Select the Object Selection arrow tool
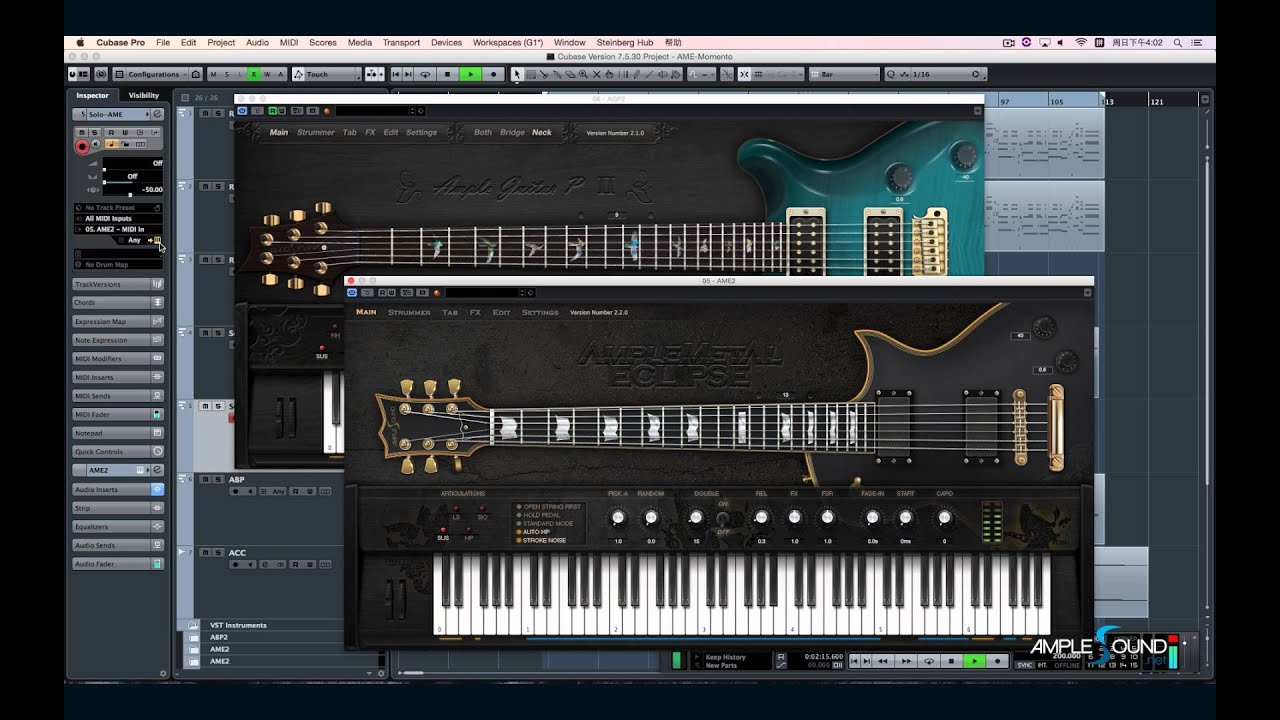The image size is (1280, 720). coord(517,74)
